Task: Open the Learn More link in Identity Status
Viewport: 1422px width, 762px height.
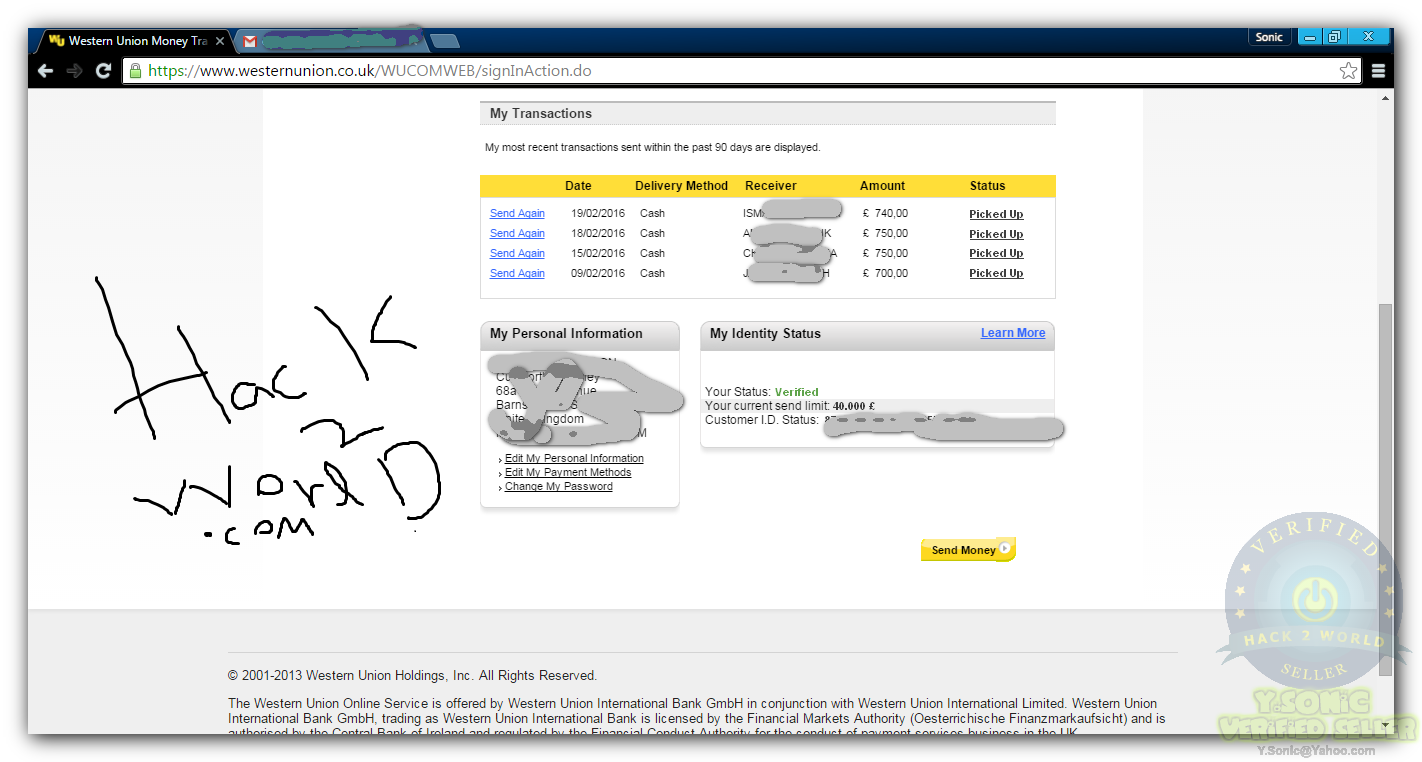Action: [x=1013, y=333]
